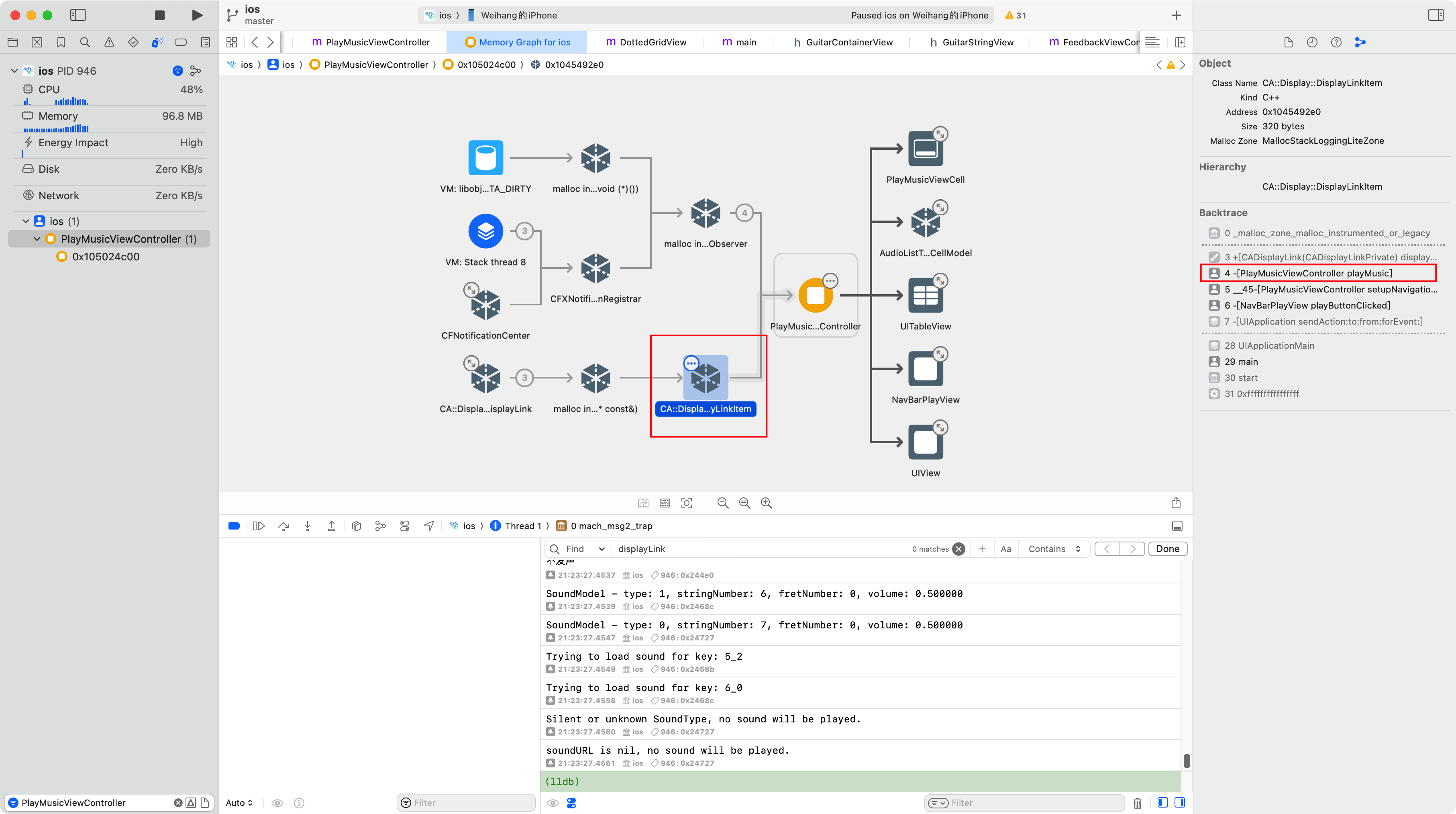
Task: Click Simulate Location arrow icon
Action: point(429,526)
